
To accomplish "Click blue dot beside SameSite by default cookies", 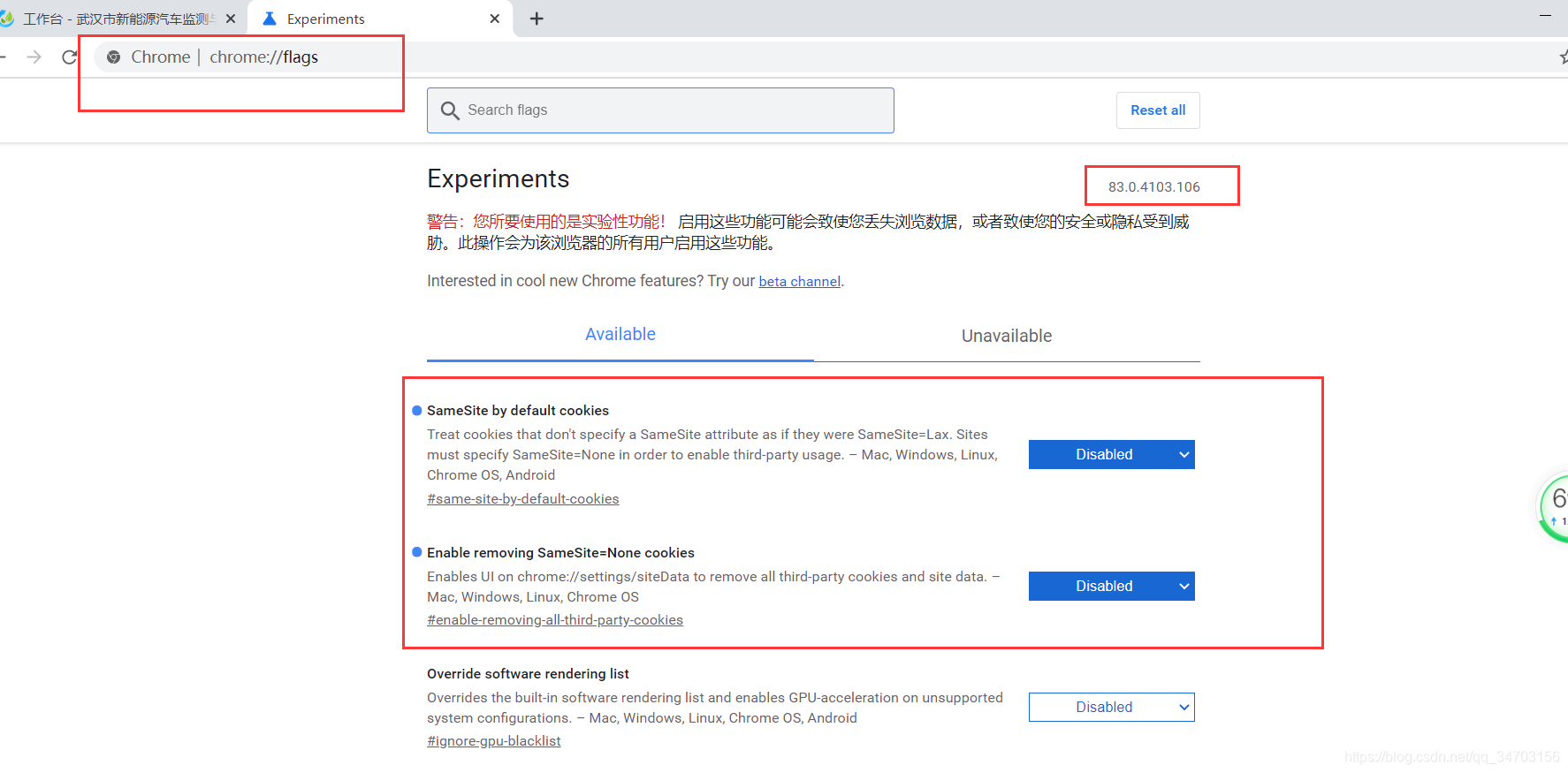I will [x=417, y=410].
